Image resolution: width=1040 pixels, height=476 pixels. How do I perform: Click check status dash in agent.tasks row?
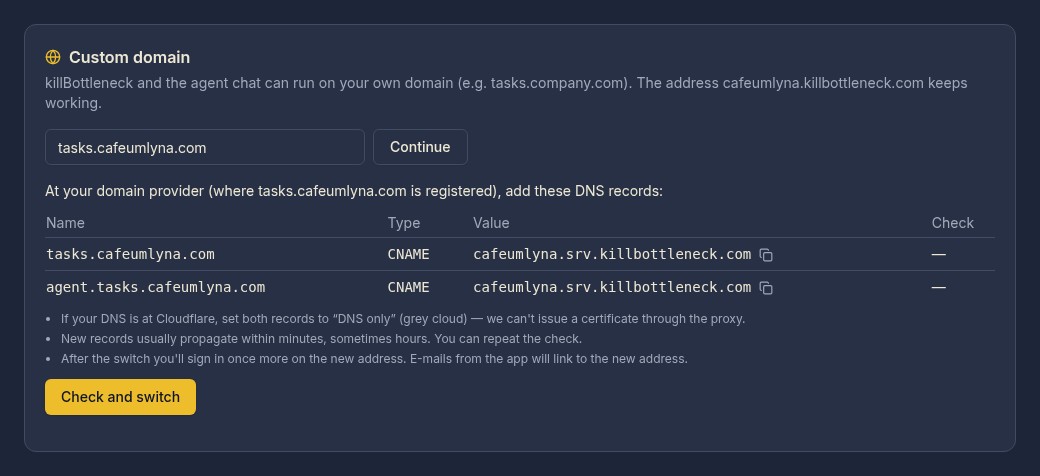[x=939, y=287]
